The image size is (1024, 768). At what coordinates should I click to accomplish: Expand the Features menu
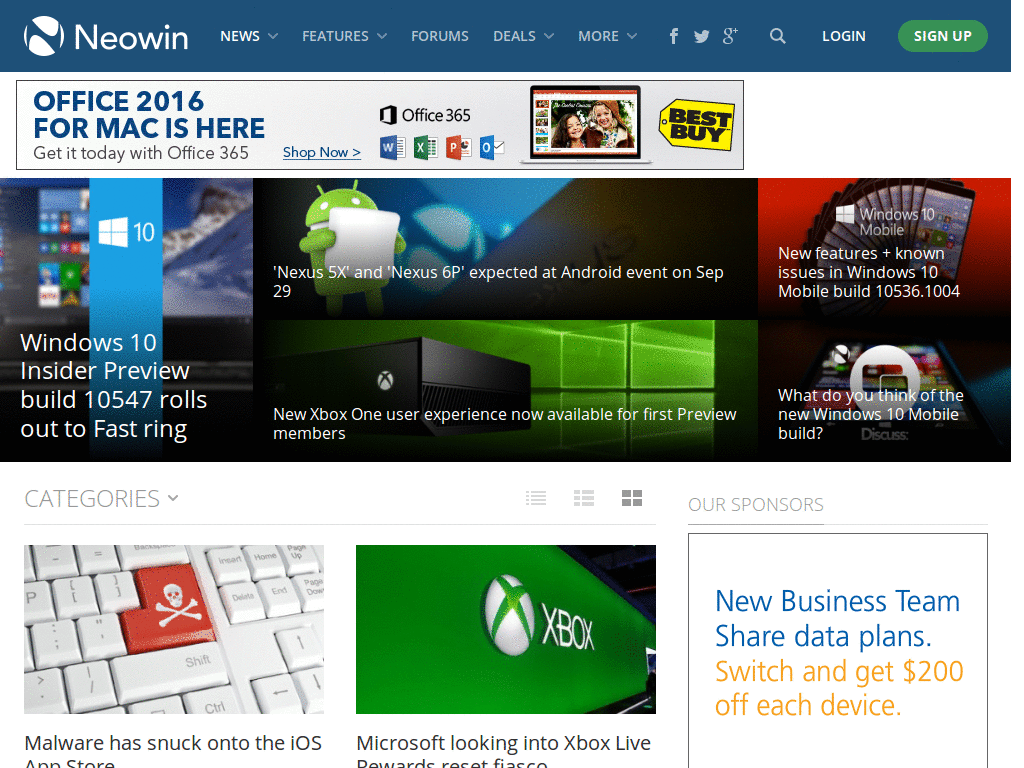(344, 36)
